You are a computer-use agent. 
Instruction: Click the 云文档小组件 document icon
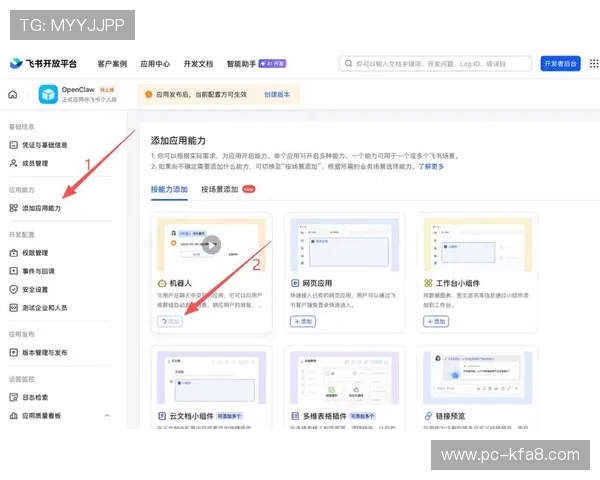[x=162, y=416]
